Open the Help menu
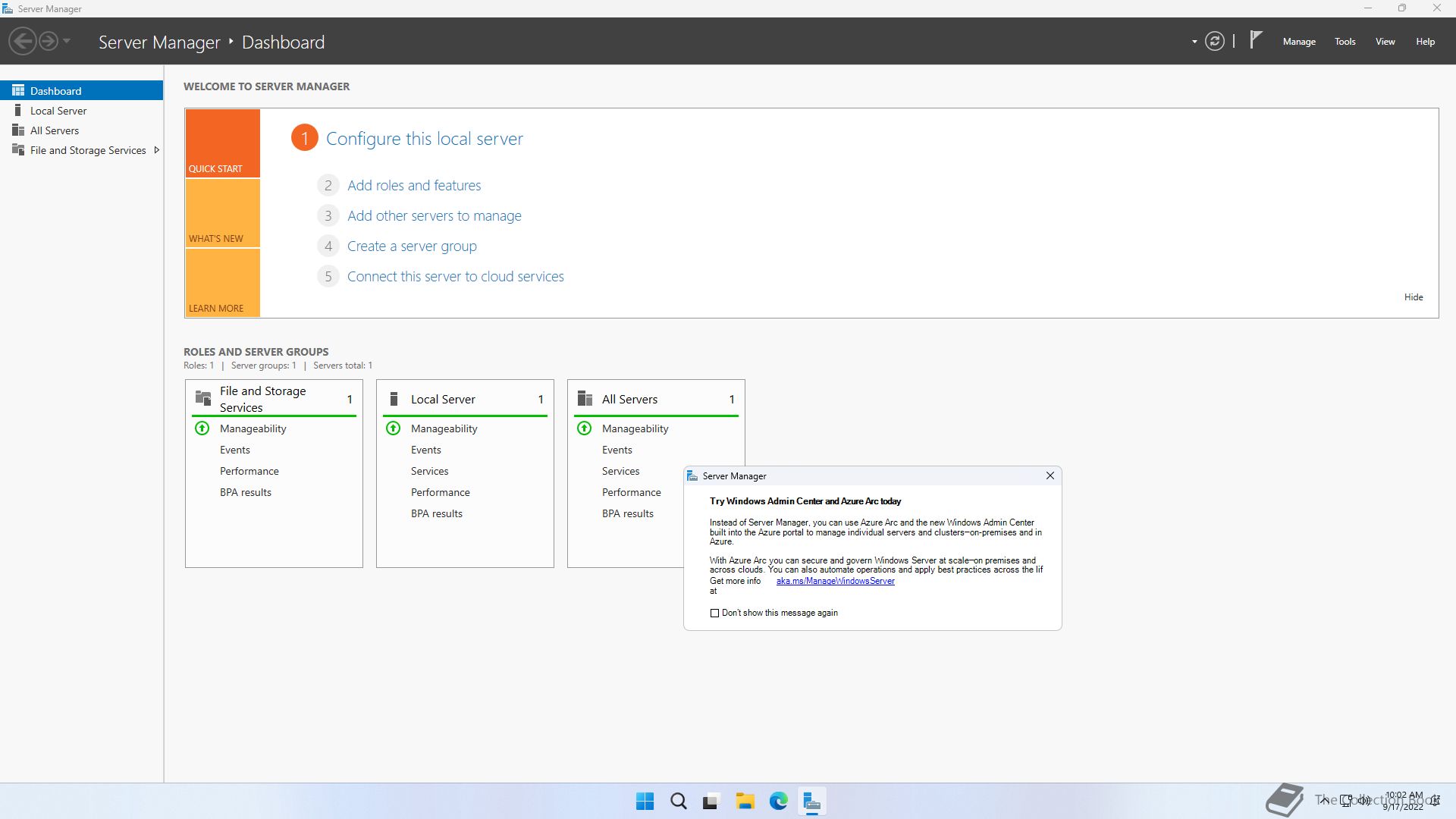Image resolution: width=1456 pixels, height=819 pixels. [1425, 42]
